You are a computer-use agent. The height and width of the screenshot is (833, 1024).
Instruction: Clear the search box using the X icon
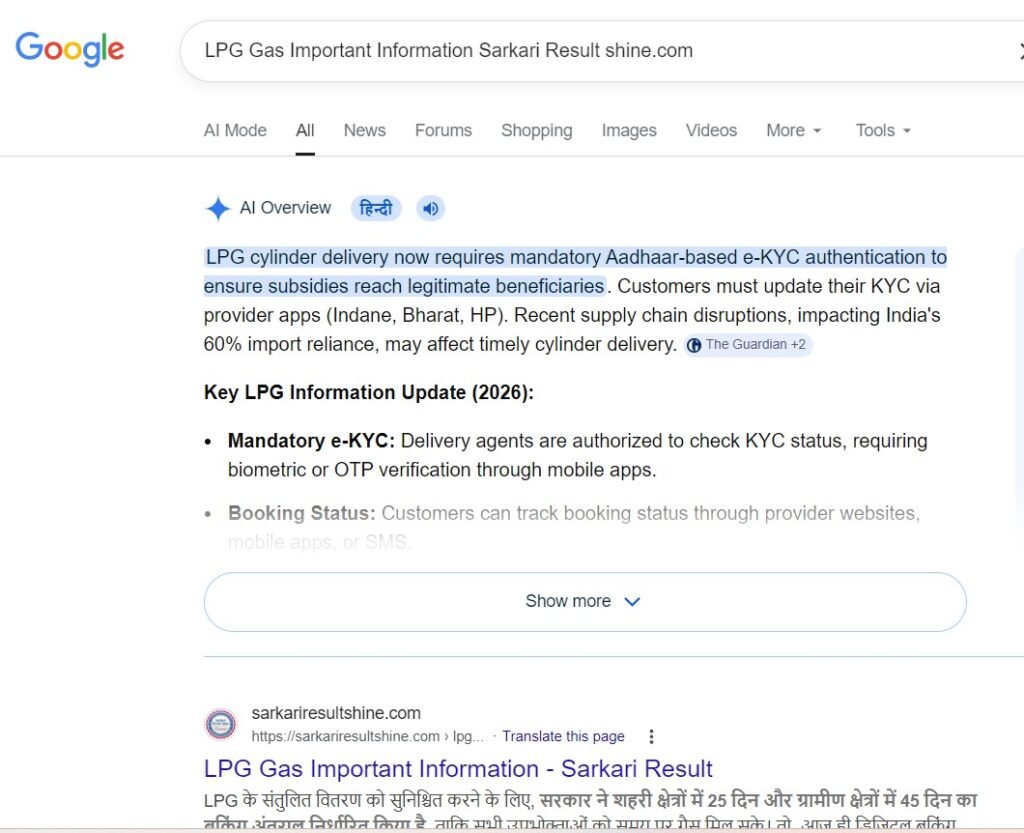point(1019,50)
